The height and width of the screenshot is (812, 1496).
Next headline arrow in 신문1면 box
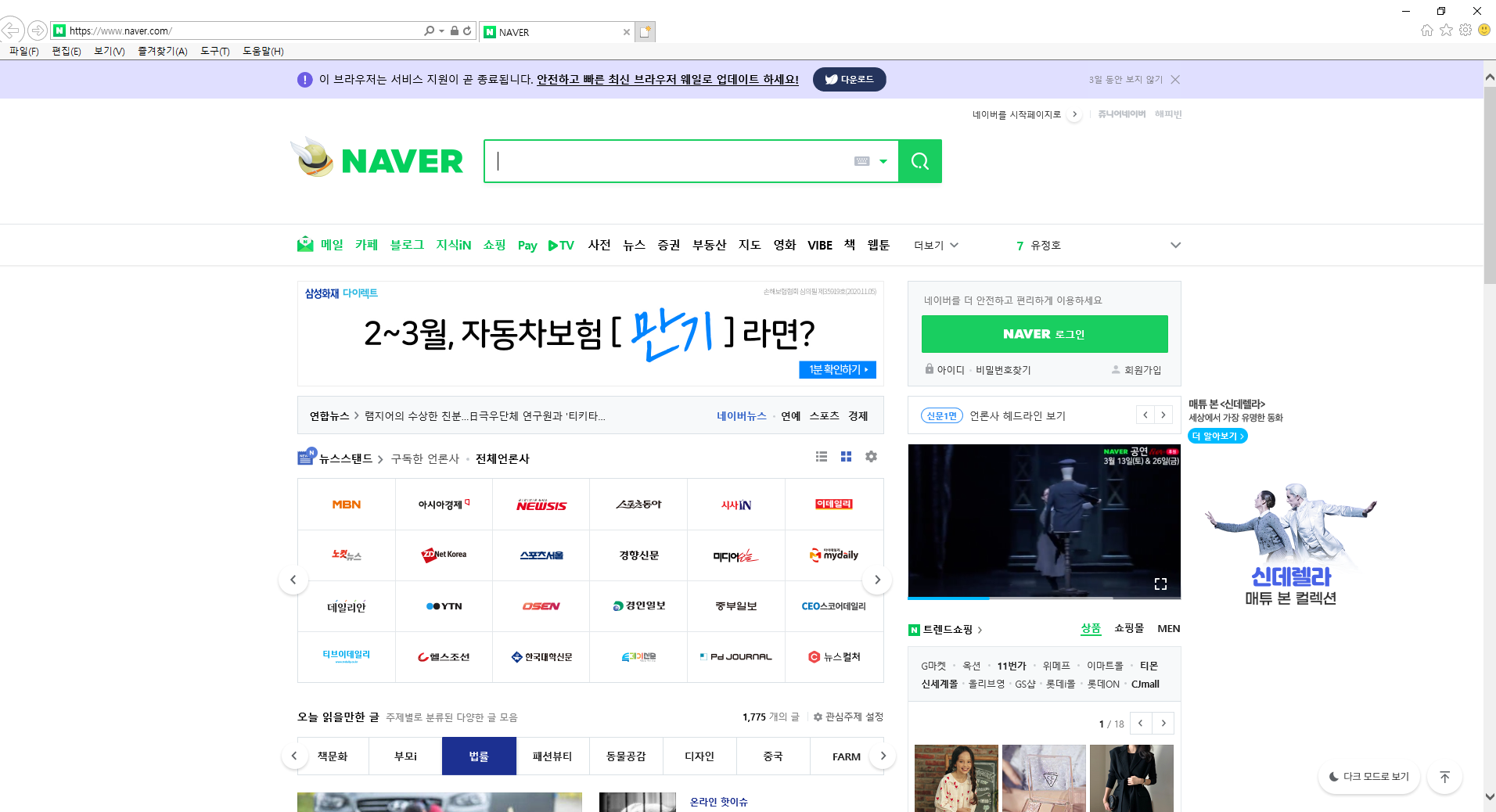1163,415
